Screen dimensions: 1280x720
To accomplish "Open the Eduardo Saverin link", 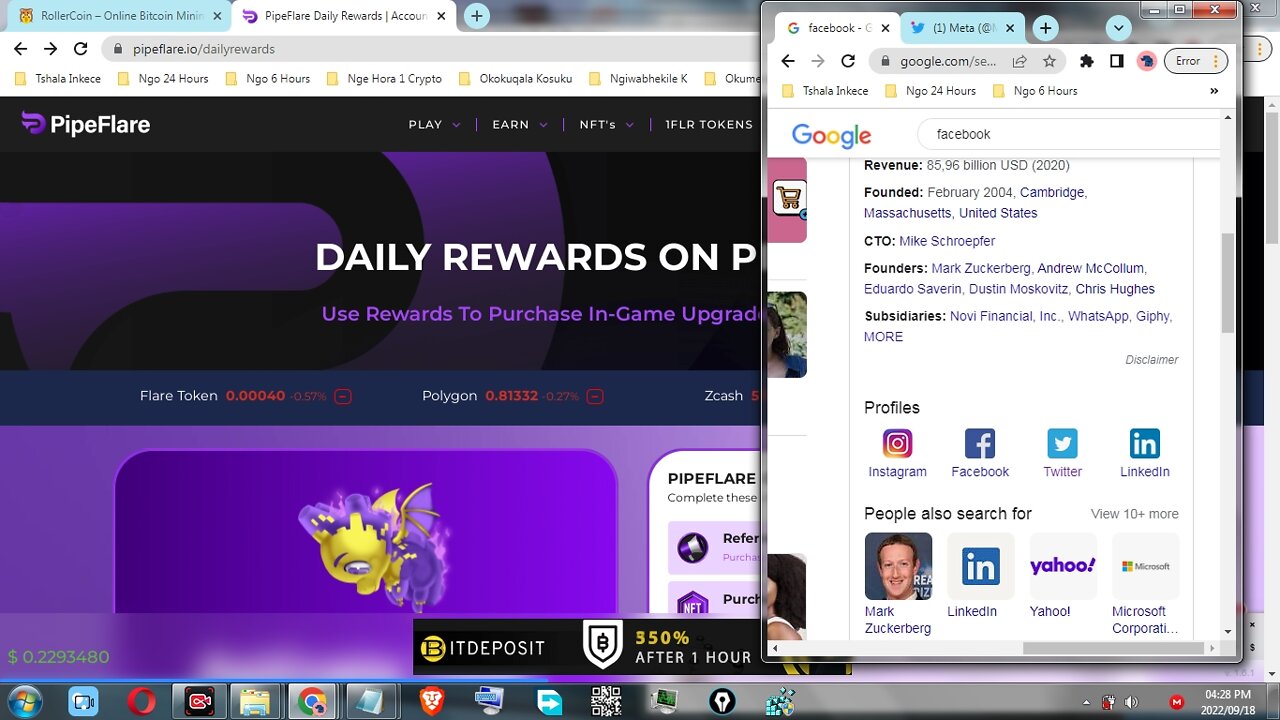I will (912, 289).
